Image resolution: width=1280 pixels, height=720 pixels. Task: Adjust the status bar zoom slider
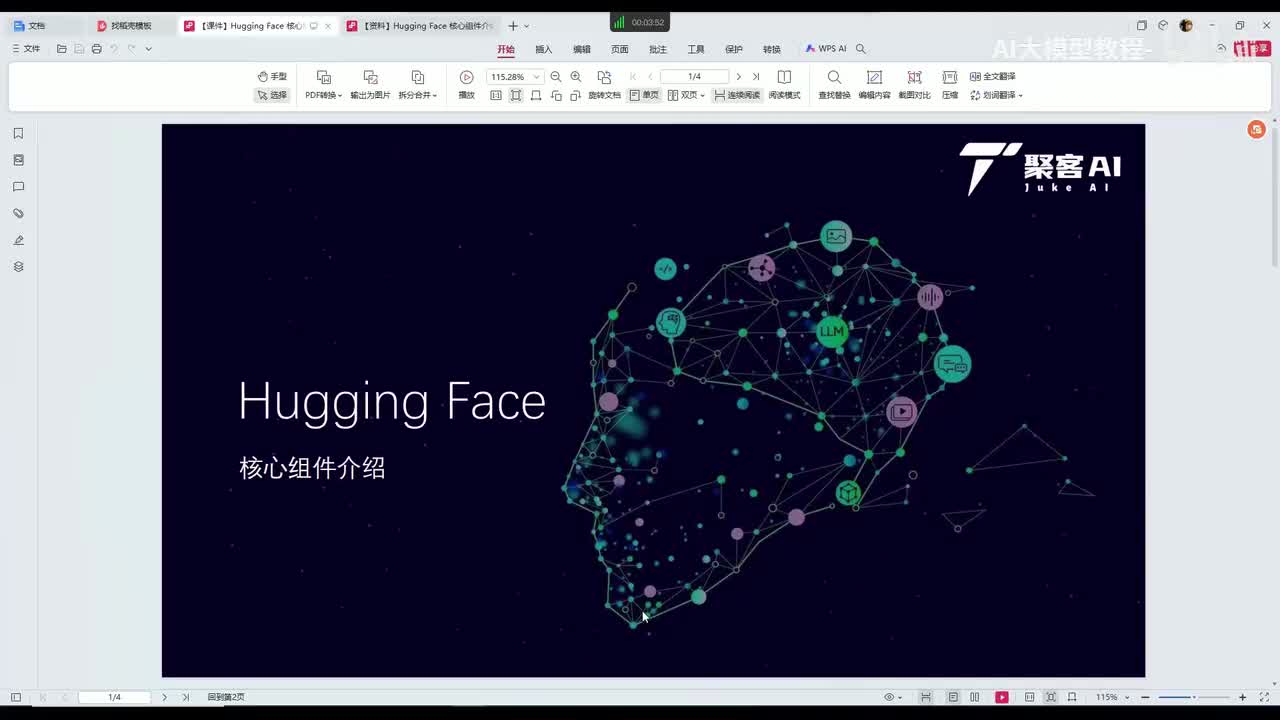pyautogui.click(x=1194, y=697)
